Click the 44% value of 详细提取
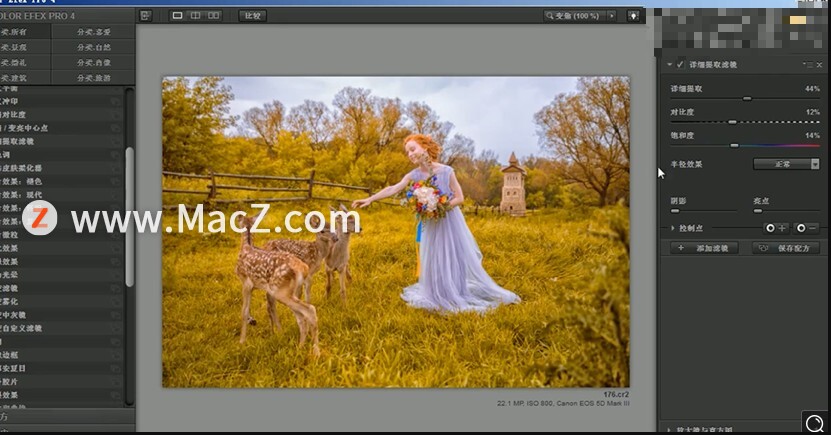This screenshot has width=831, height=435. 812,88
